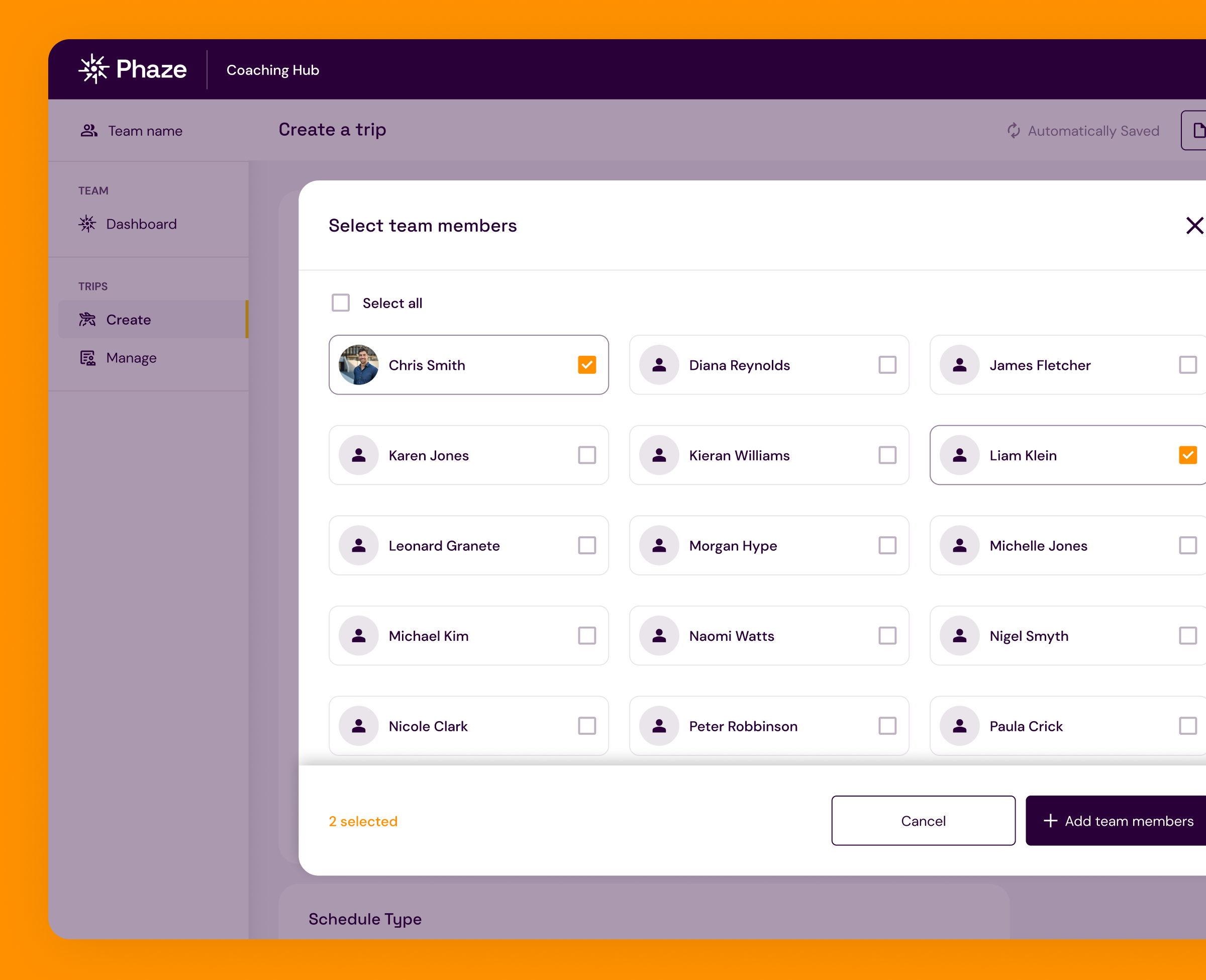1206x980 pixels.
Task: Click the Automatically Saved sync icon
Action: pos(1014,131)
